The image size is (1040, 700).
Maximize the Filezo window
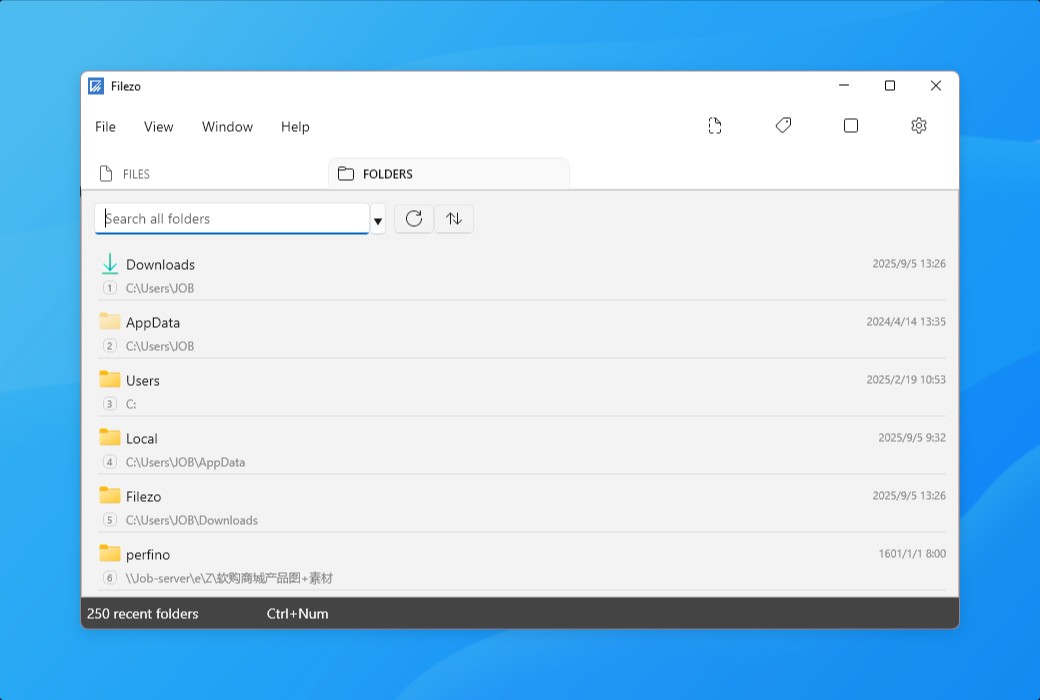890,86
